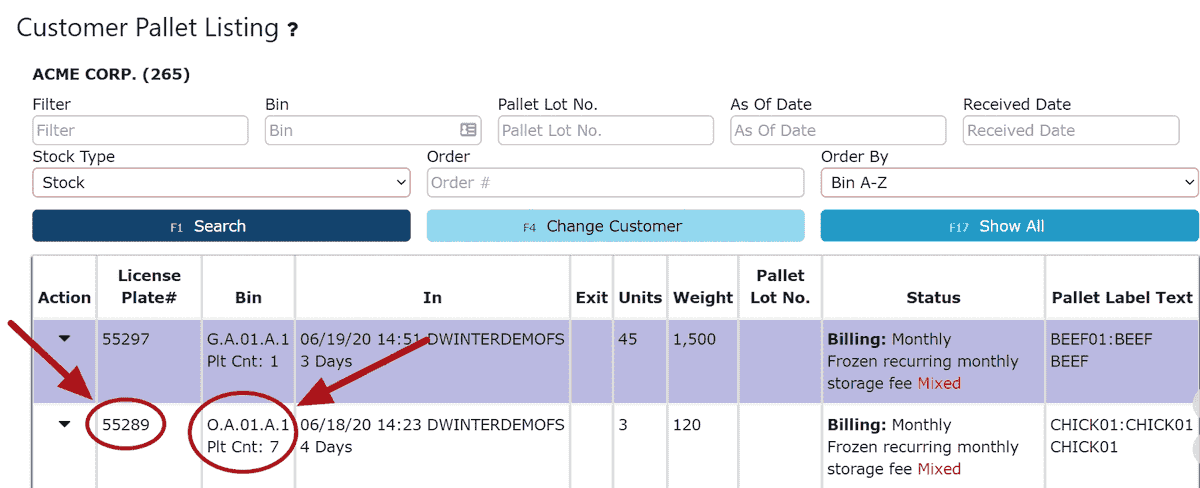Focus the Order # input field
The height and width of the screenshot is (488, 1200).
(615, 182)
